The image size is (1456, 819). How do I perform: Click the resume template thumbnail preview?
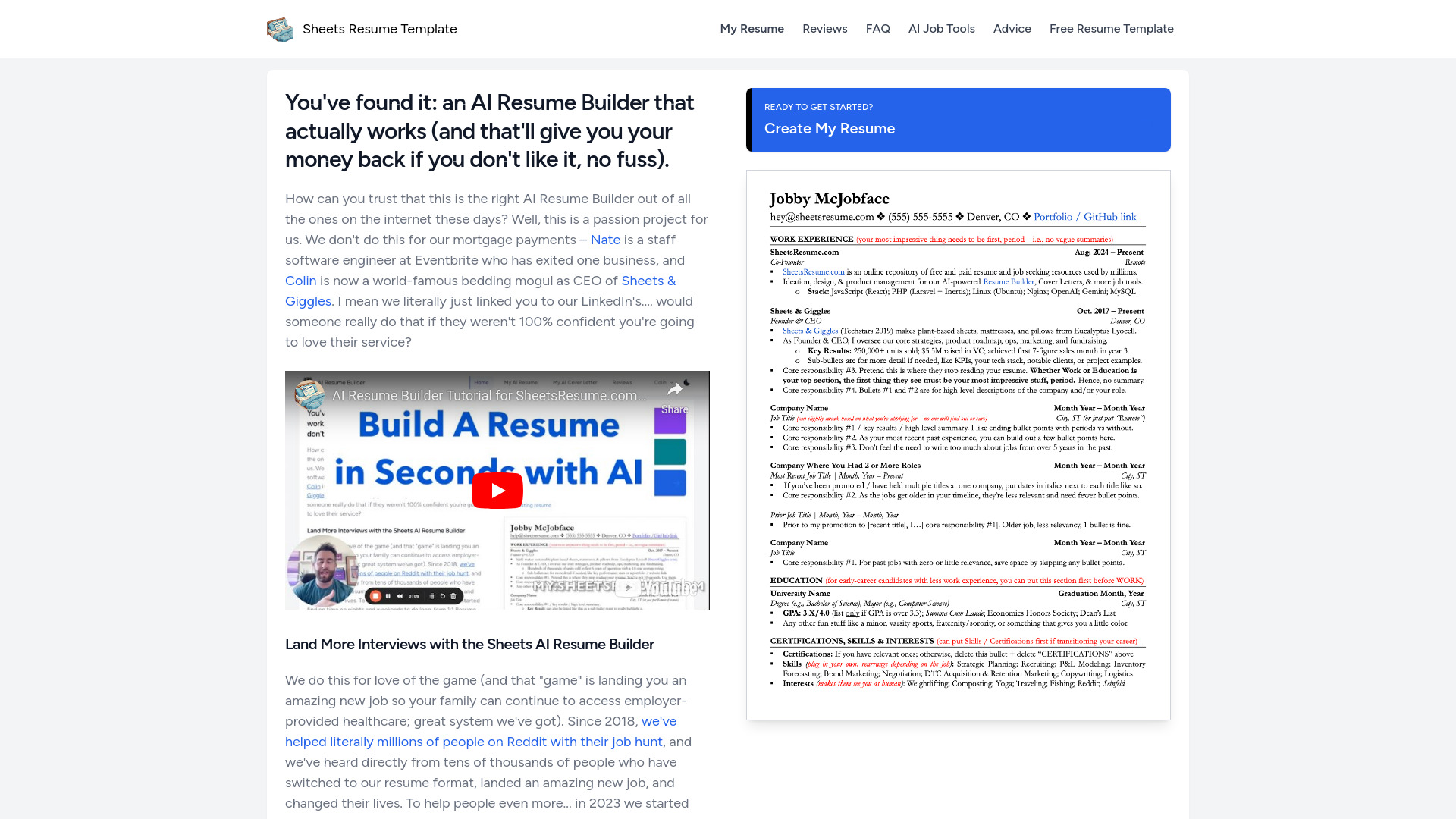958,445
